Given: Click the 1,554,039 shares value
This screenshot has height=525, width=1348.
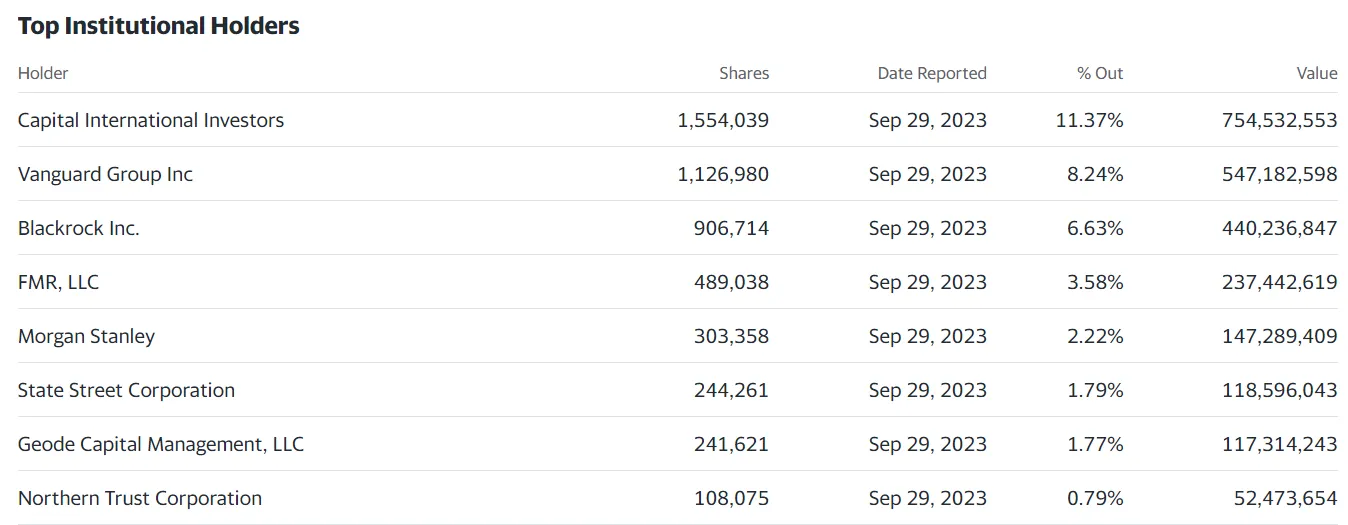Looking at the screenshot, I should [x=723, y=120].
